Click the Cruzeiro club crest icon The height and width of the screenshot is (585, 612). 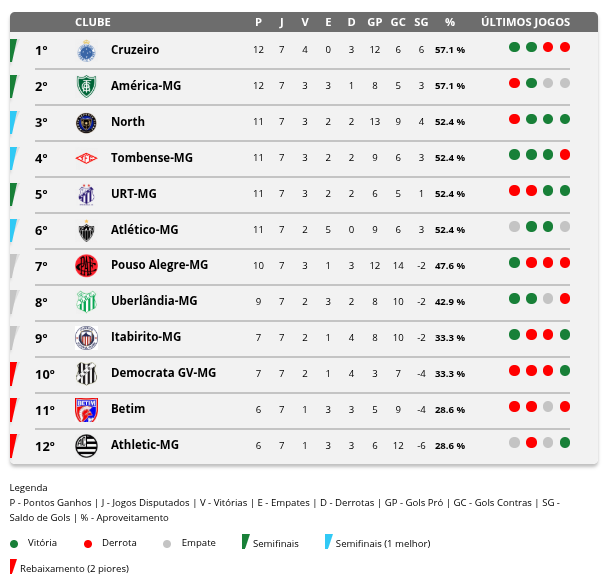[x=86, y=50]
